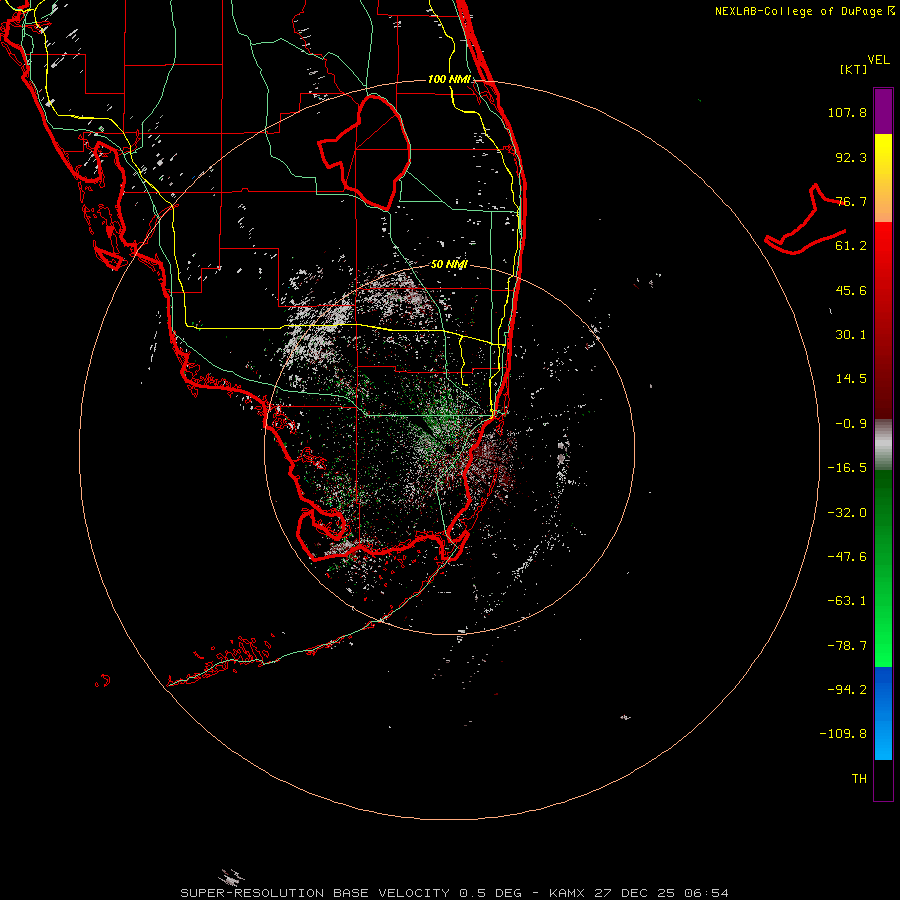Image resolution: width=900 pixels, height=900 pixels.
Task: Click the 100 NMI range ring label
Action: [449, 79]
